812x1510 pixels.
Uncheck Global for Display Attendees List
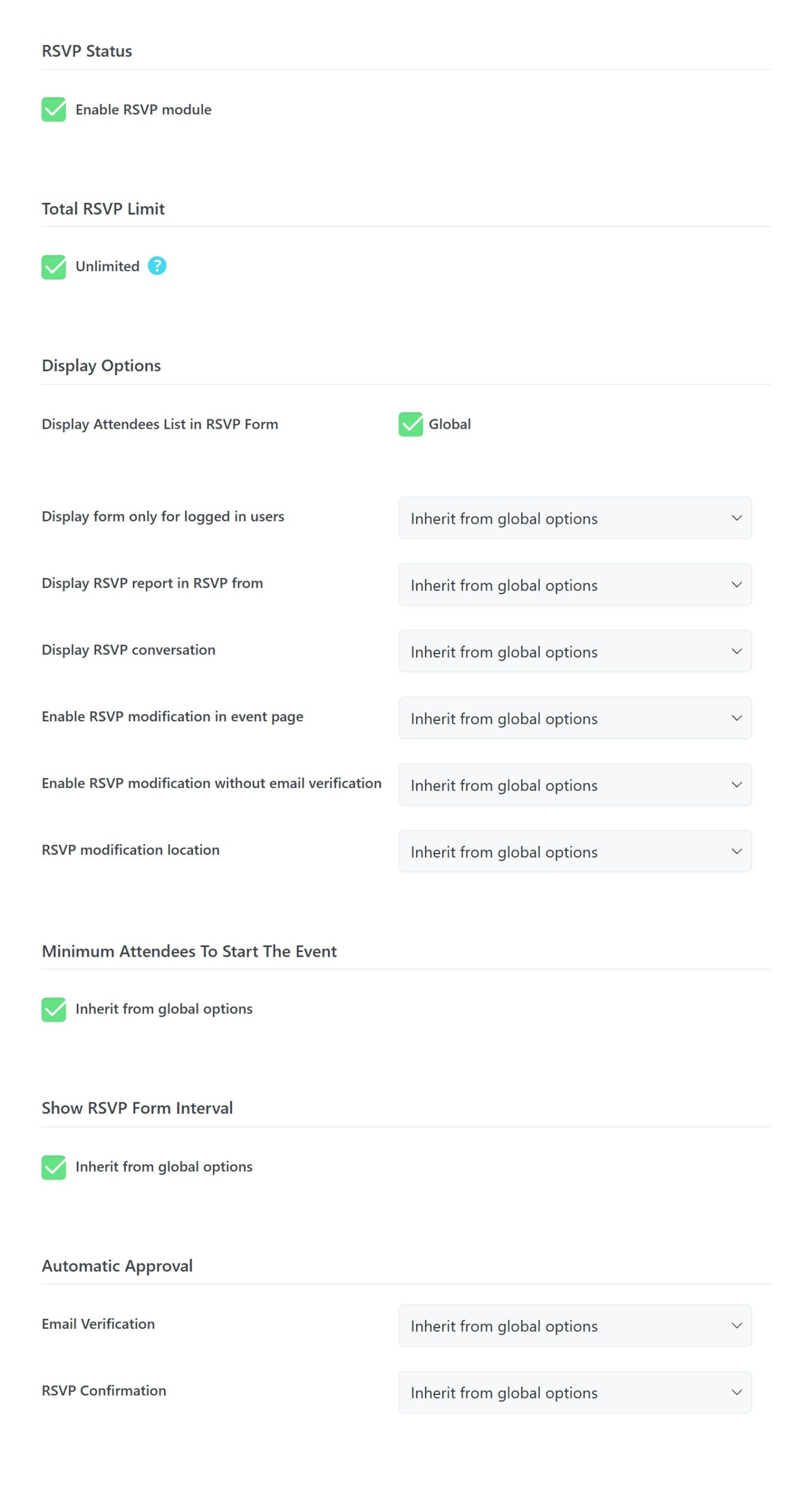[410, 424]
